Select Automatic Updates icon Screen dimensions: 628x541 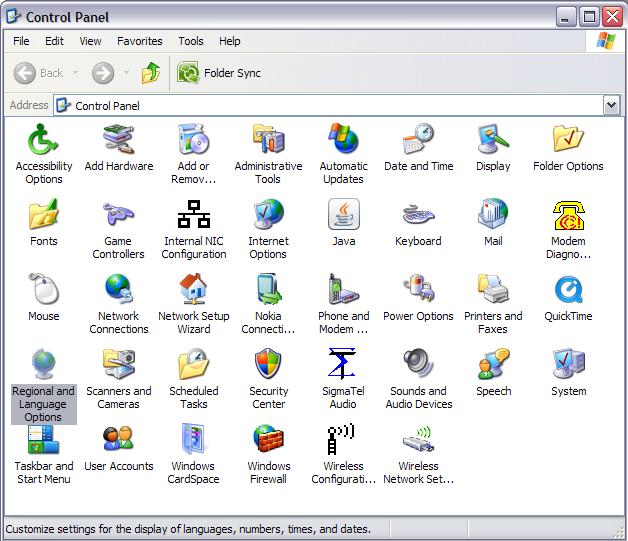click(343, 139)
